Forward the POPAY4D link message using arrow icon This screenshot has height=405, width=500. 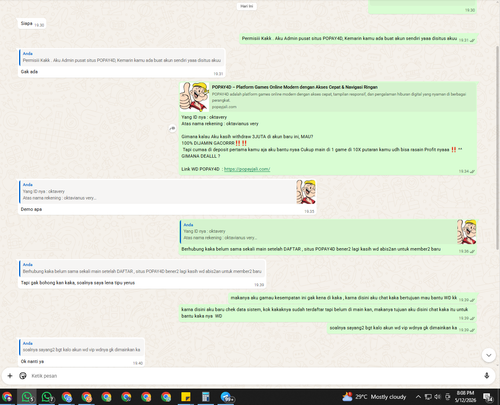tap(172, 128)
